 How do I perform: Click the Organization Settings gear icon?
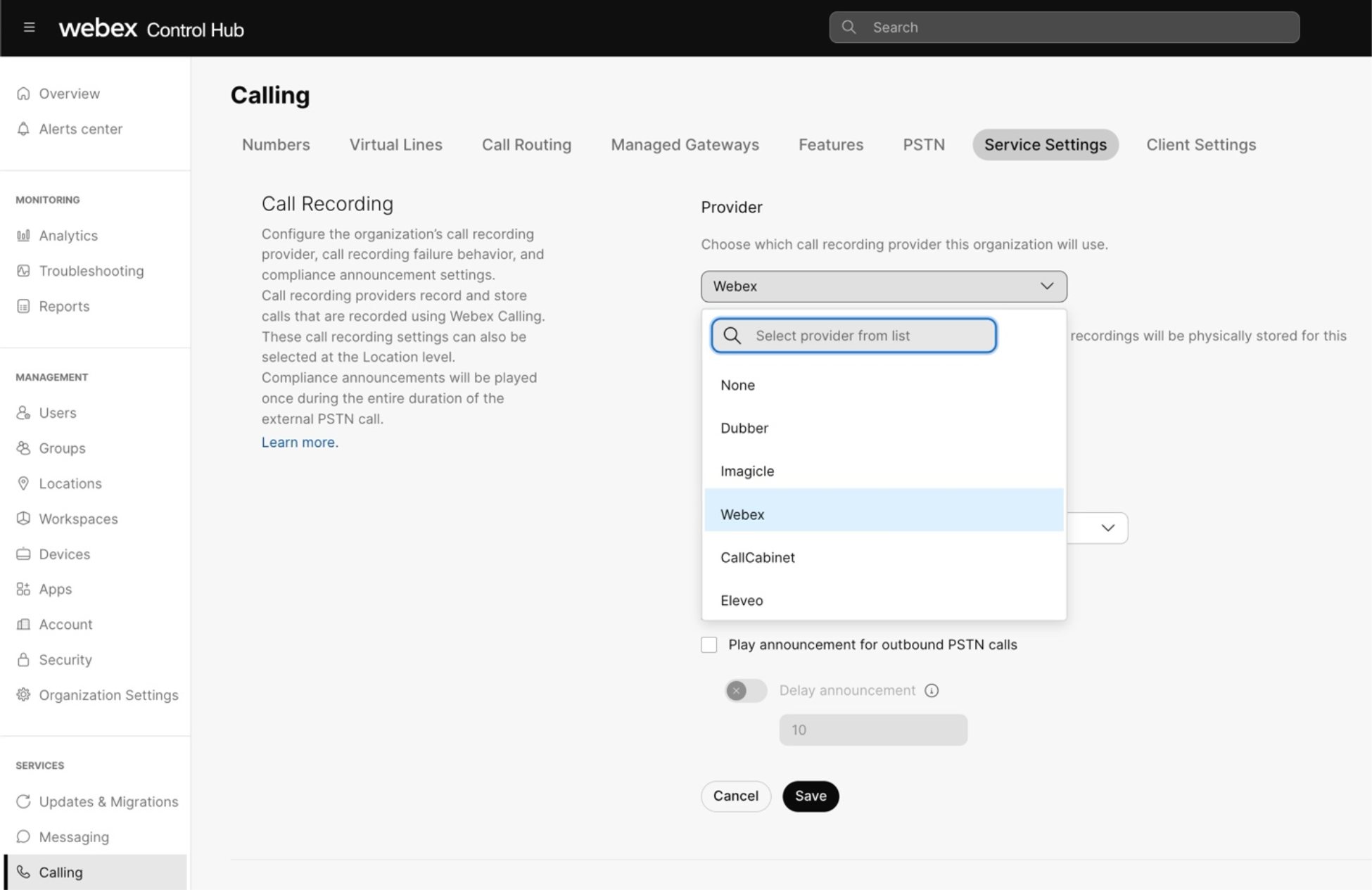point(23,694)
